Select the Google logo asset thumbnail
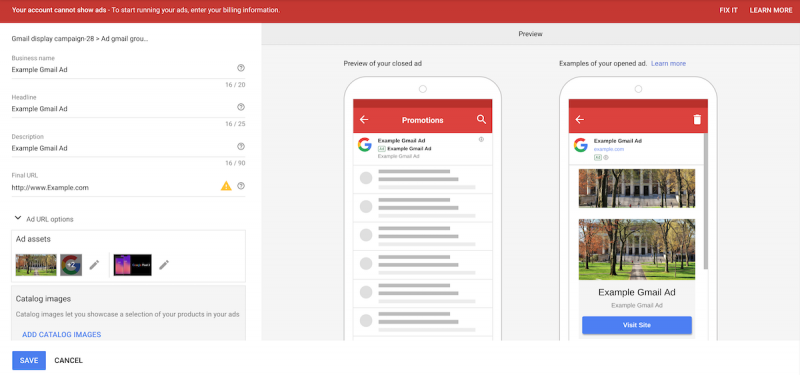Image resolution: width=800 pixels, height=375 pixels. pyautogui.click(x=71, y=265)
